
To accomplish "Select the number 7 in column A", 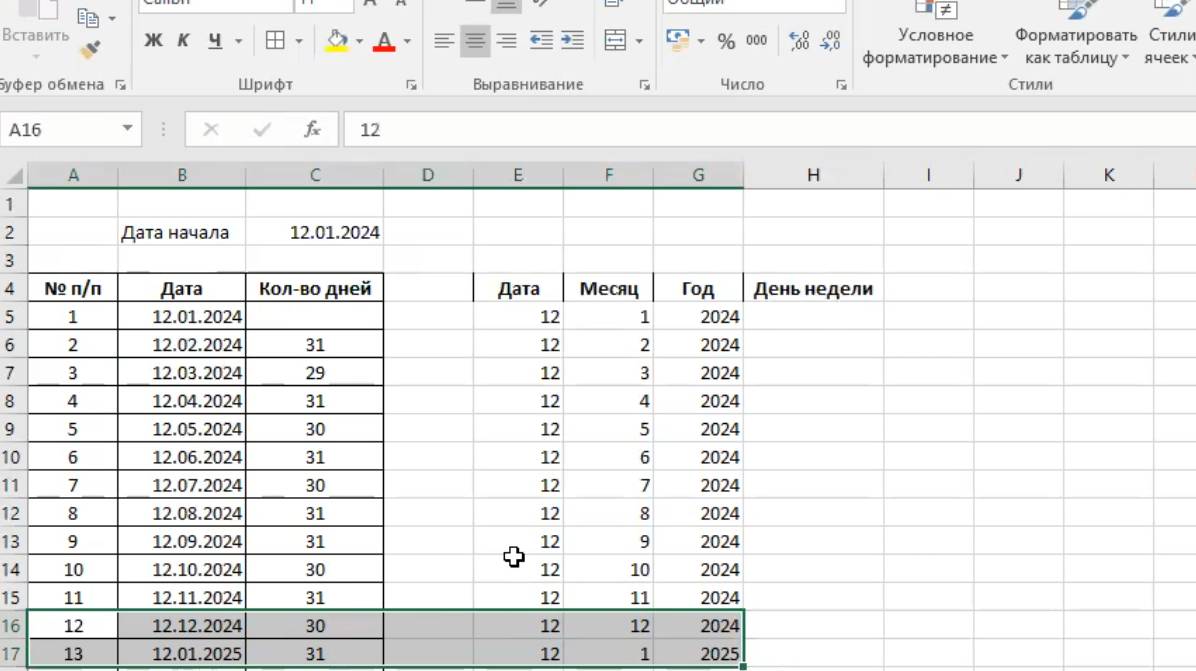I will point(72,485).
